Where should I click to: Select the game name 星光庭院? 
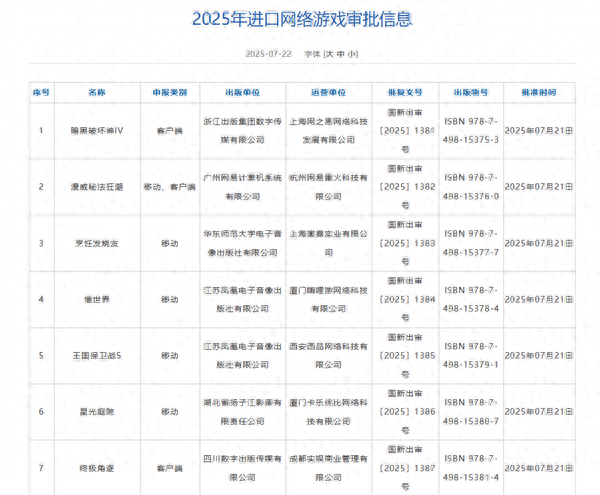point(97,412)
